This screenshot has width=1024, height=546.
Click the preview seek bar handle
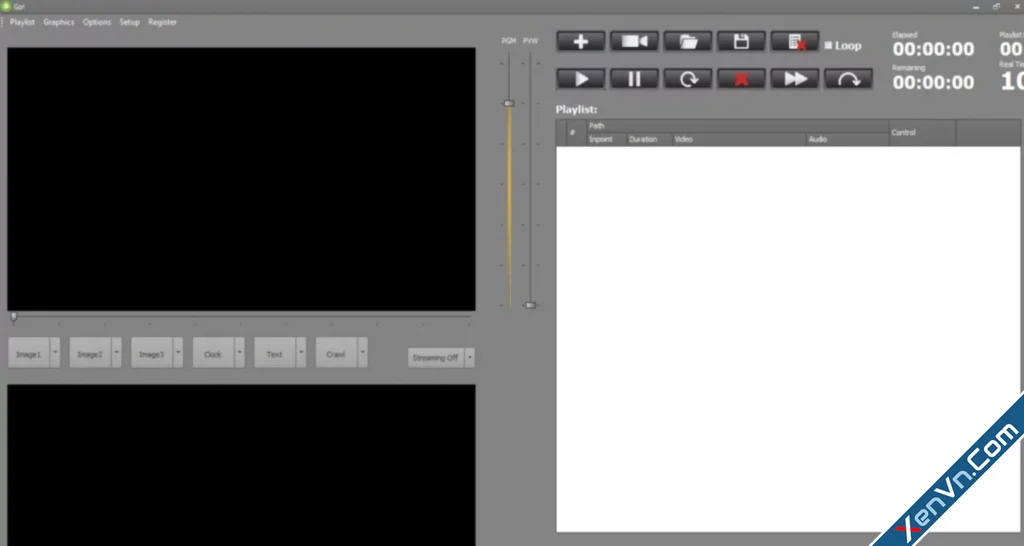[x=14, y=317]
